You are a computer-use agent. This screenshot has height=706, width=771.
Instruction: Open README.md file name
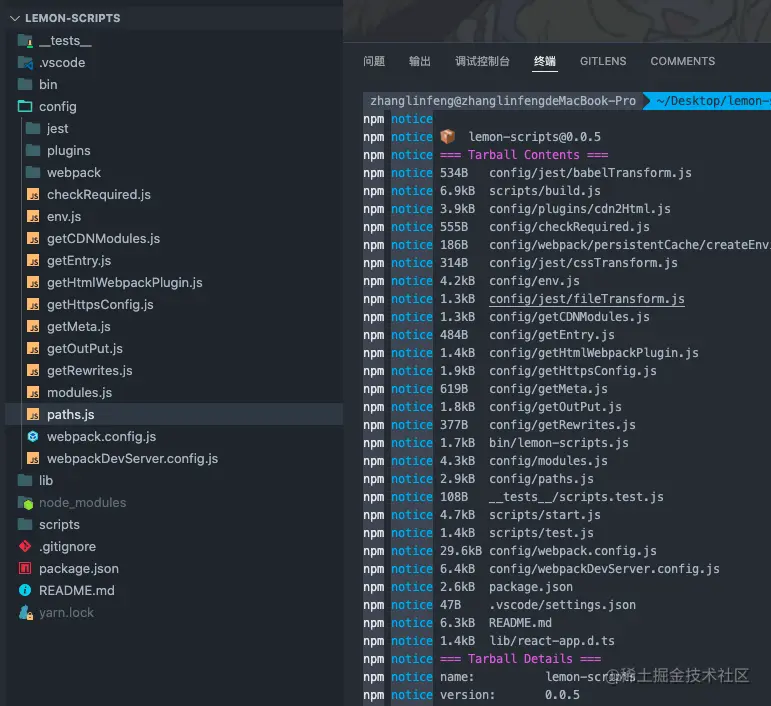77,590
